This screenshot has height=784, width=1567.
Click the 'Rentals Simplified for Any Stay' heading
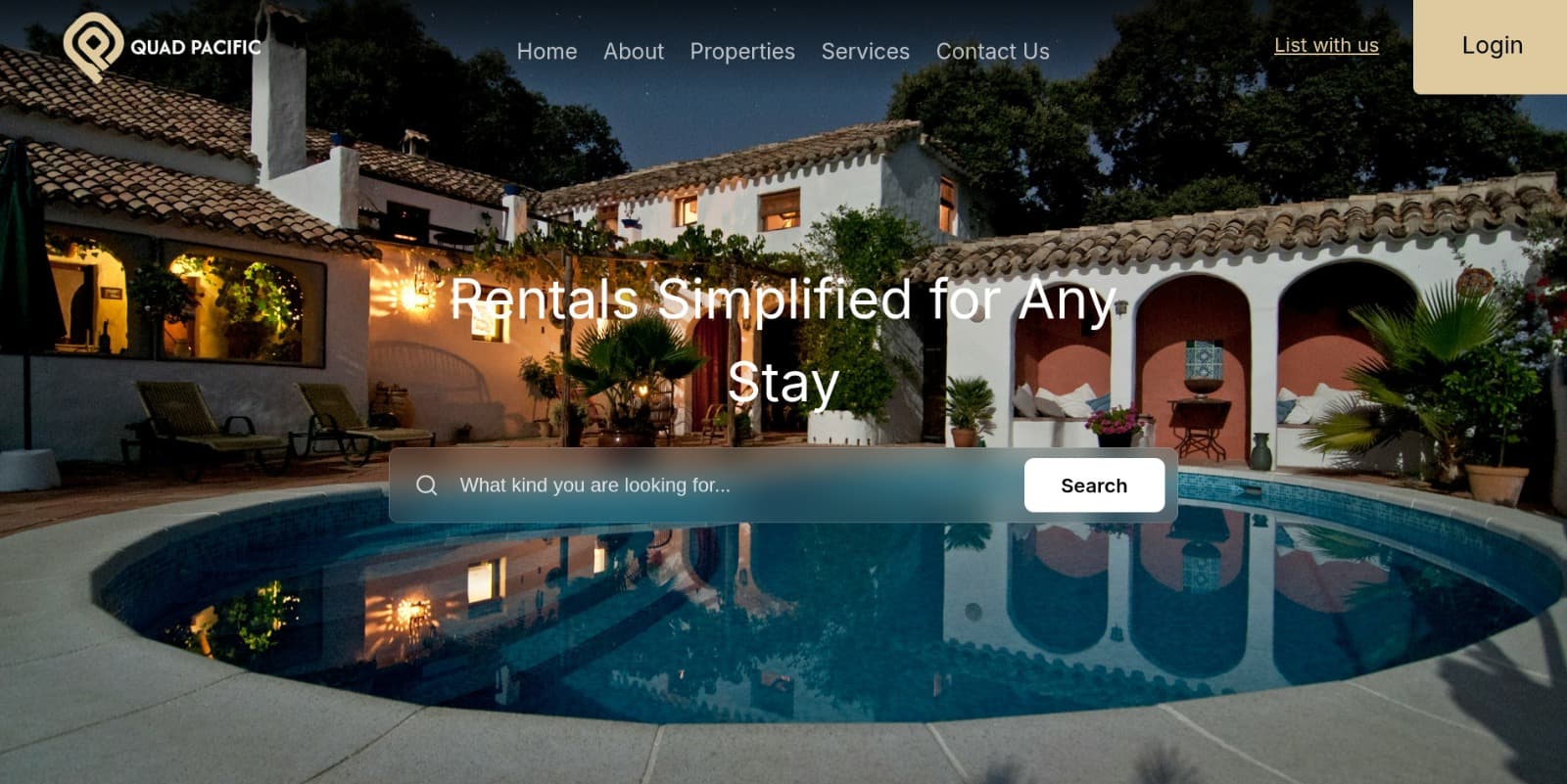click(783, 341)
